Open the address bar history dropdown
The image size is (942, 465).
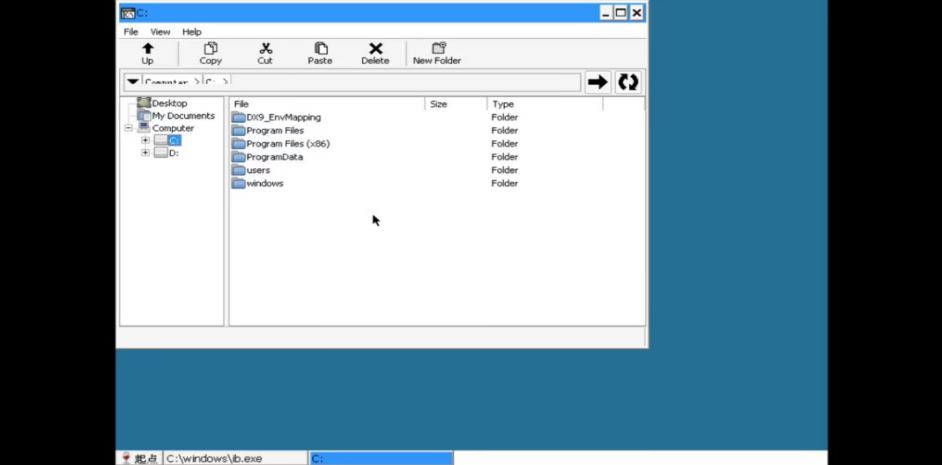(132, 82)
